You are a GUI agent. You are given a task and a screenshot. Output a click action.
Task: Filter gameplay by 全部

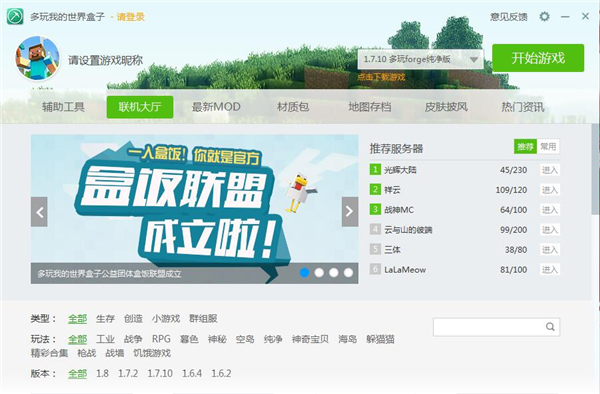point(78,339)
